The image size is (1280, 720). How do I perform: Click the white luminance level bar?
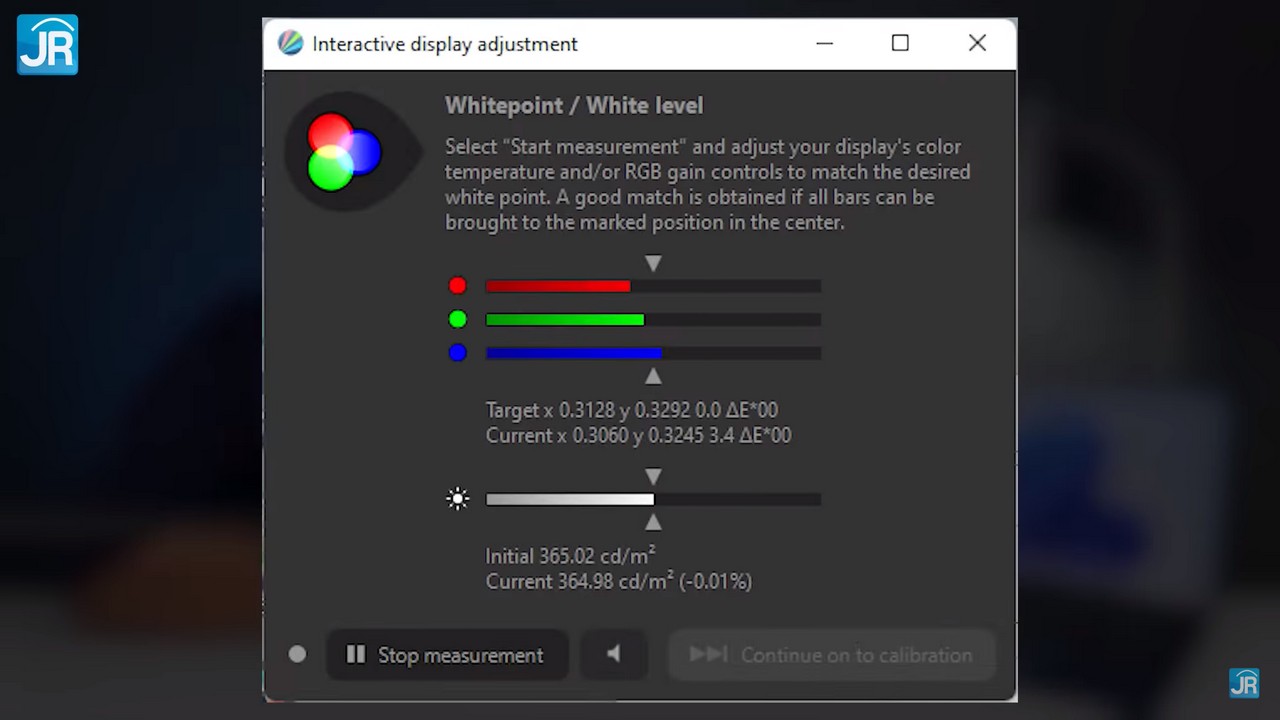point(653,499)
